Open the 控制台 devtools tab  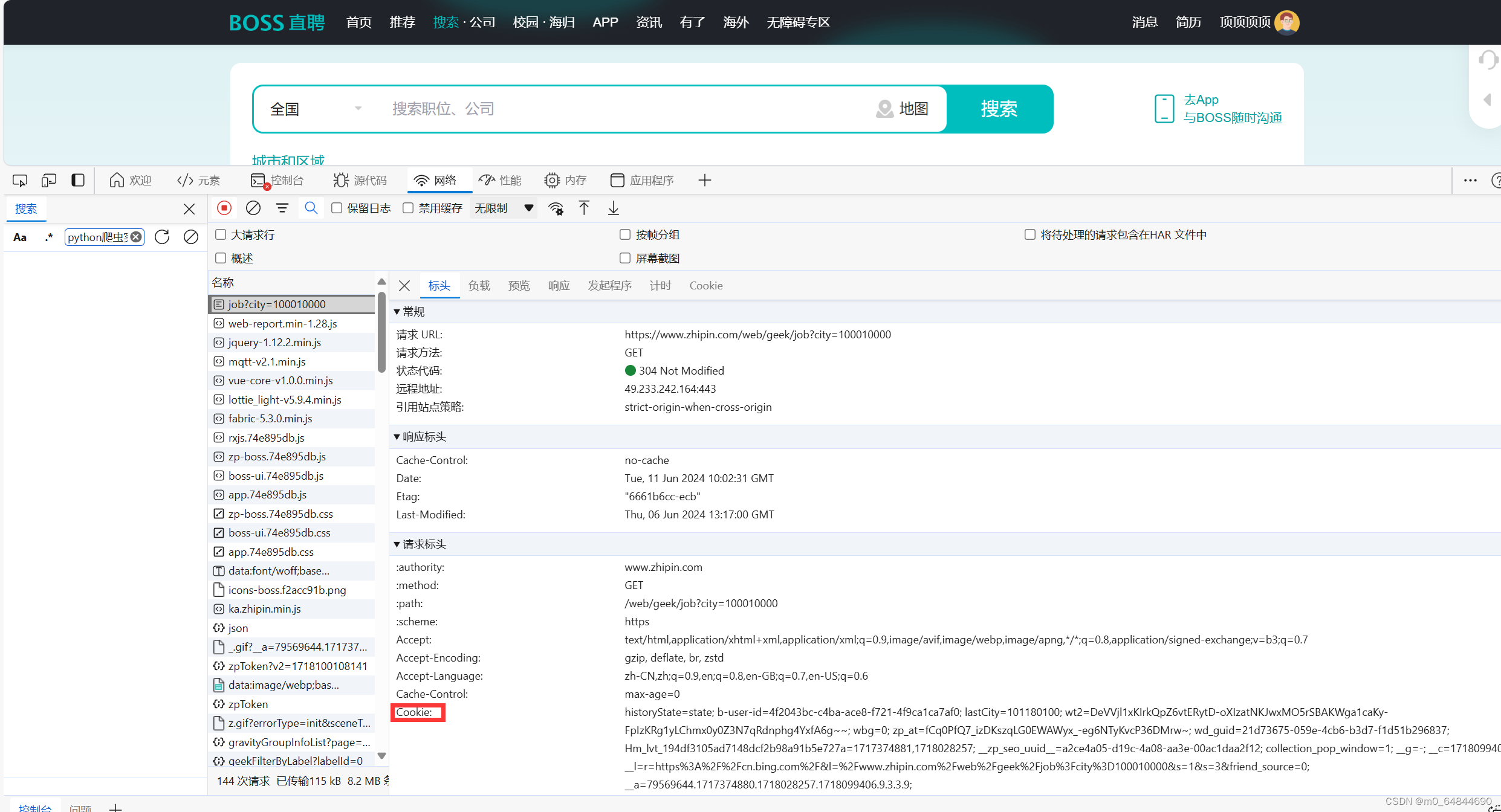coord(277,180)
